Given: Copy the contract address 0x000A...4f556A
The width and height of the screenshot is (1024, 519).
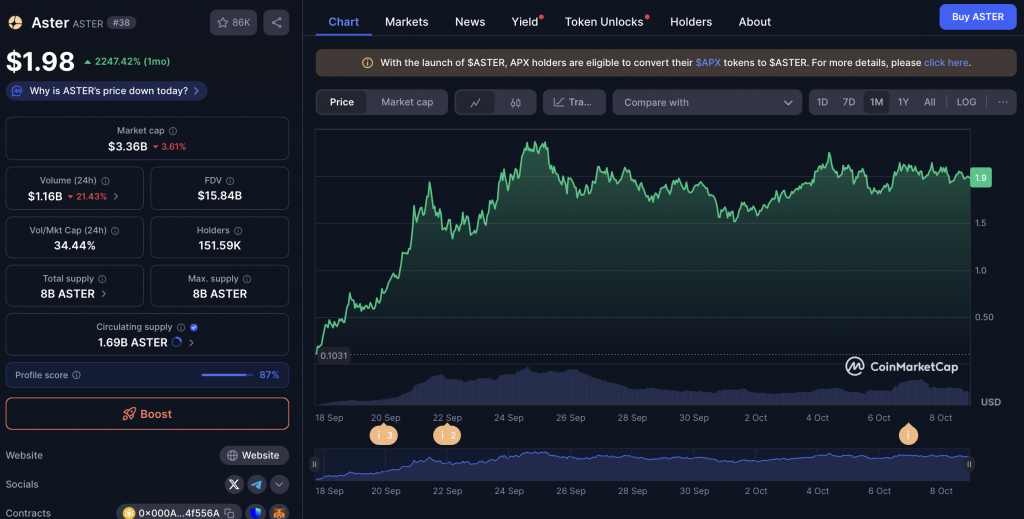Looking at the screenshot, I should pyautogui.click(x=229, y=513).
